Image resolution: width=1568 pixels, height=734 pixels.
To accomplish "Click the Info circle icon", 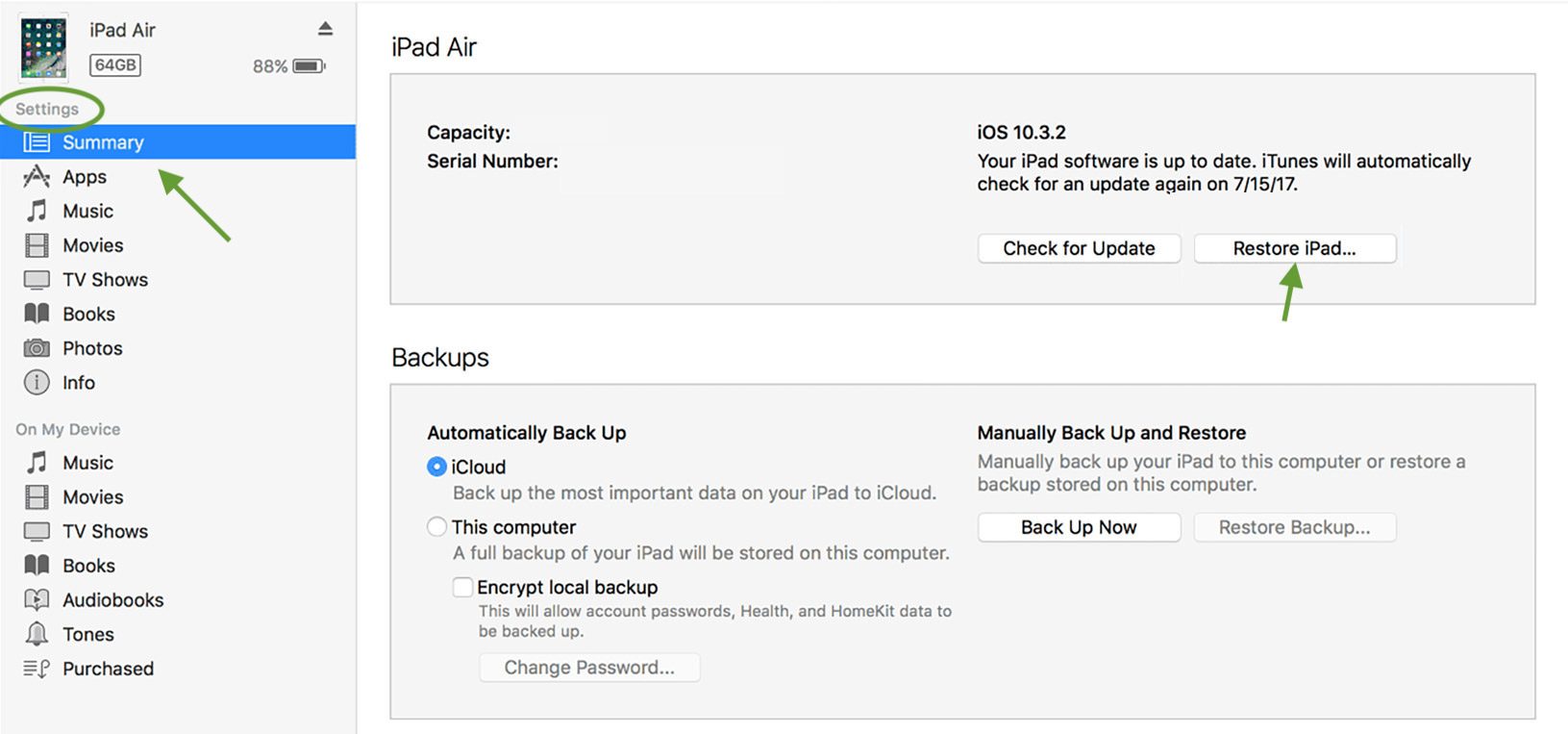I will click(37, 383).
